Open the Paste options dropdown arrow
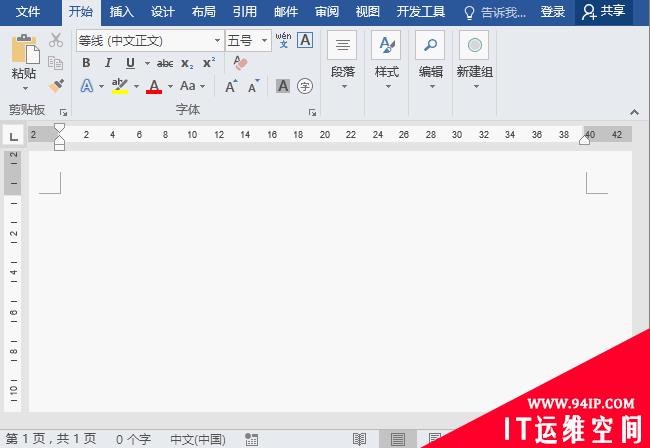Screen dimensions: 650x448 pos(25,88)
